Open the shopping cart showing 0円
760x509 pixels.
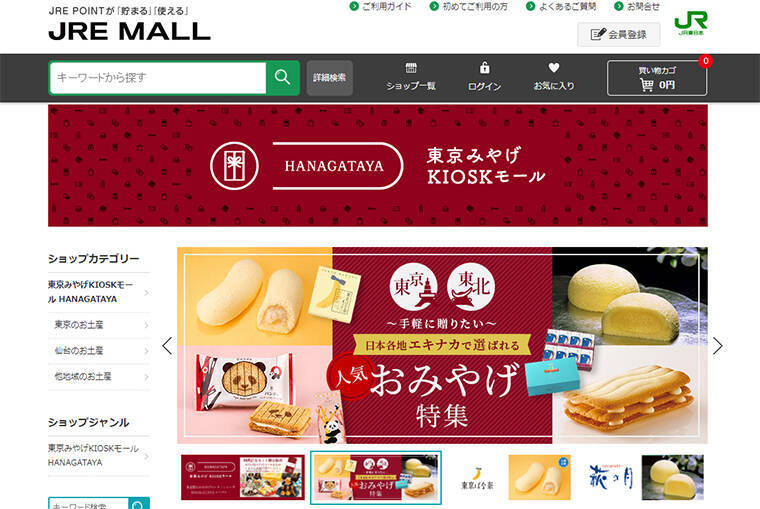[657, 78]
